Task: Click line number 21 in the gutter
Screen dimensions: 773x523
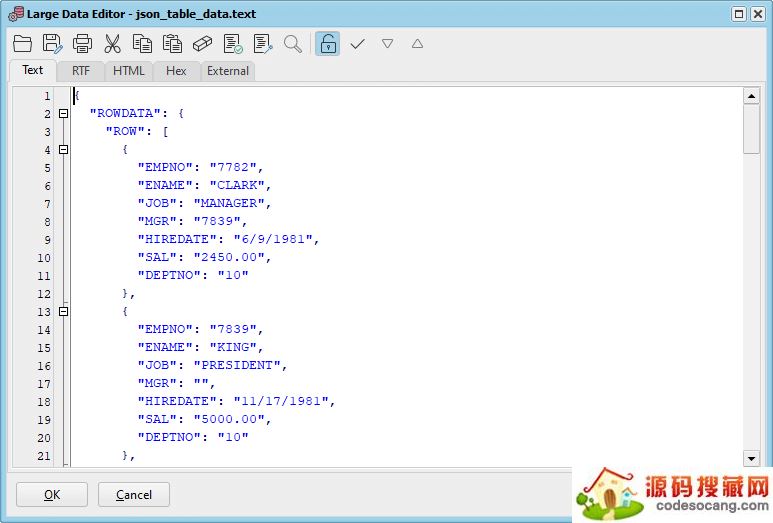Action: tap(44, 456)
